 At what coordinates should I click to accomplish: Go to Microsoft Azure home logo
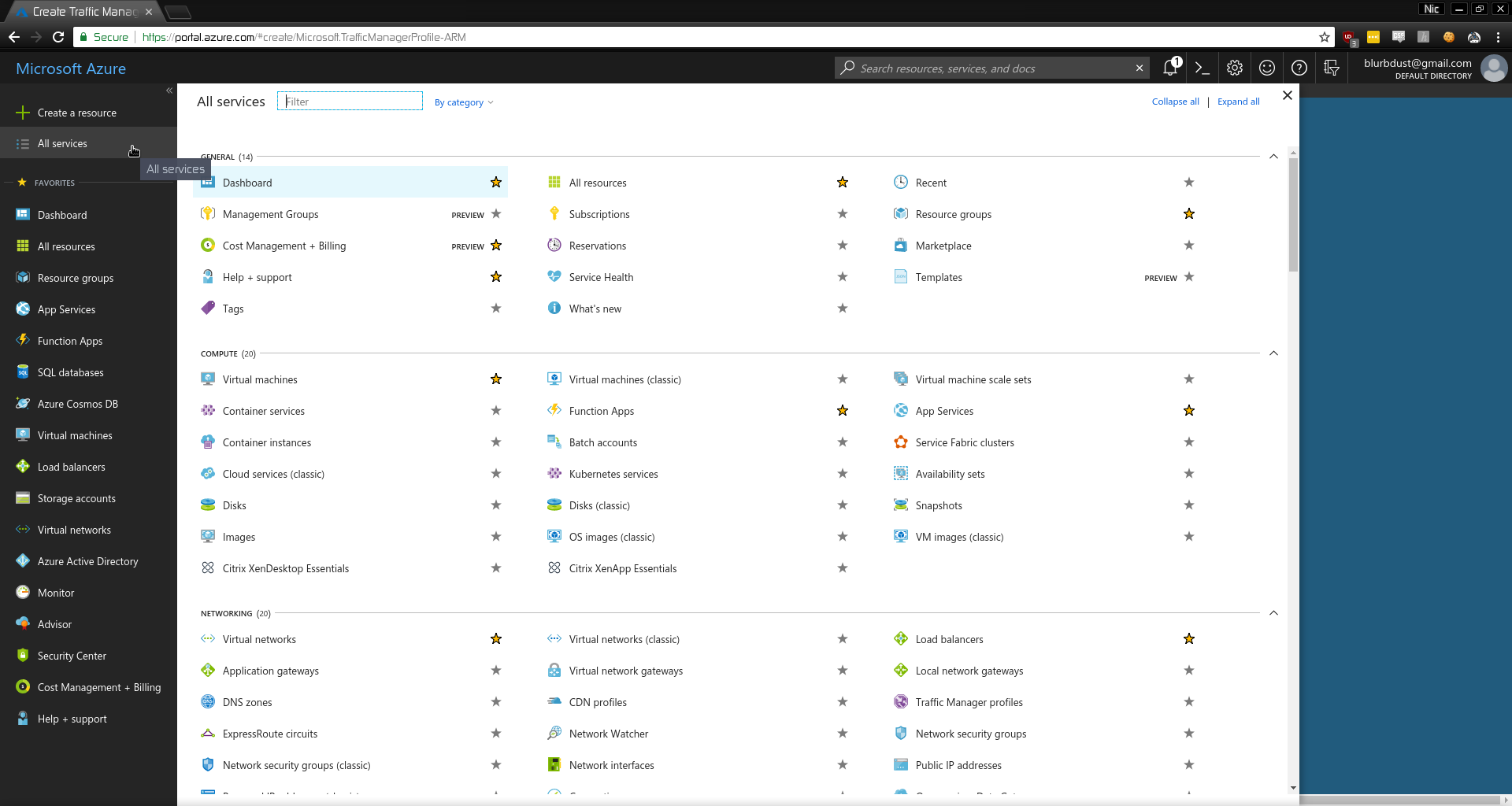71,68
